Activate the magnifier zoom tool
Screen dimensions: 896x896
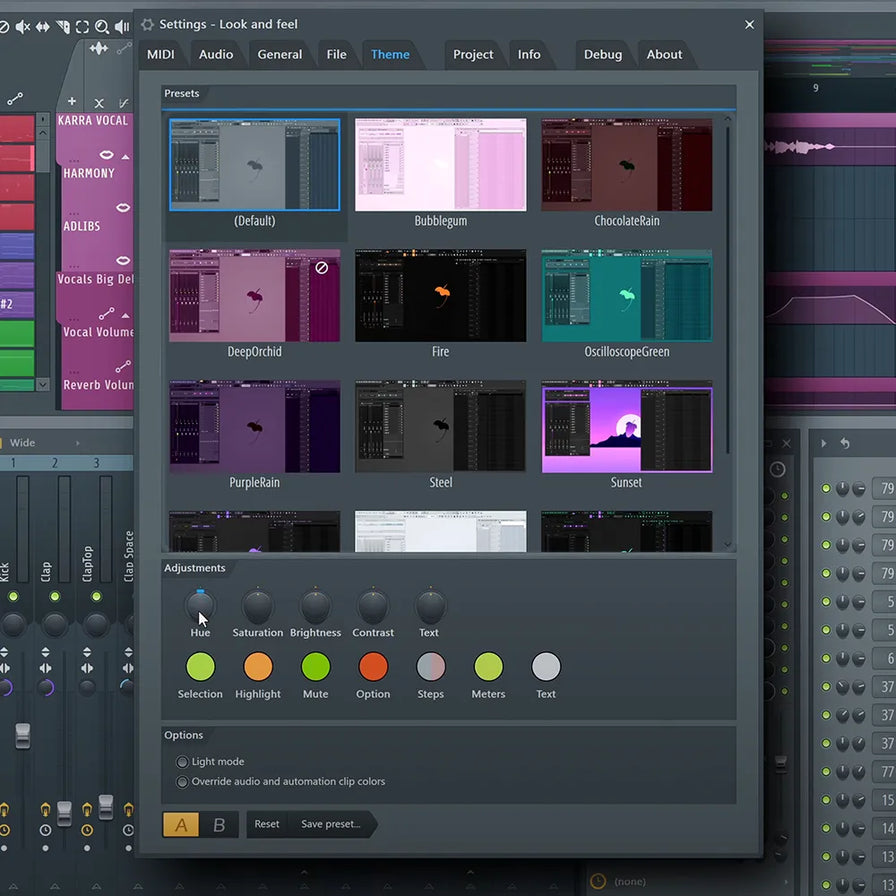tap(102, 27)
